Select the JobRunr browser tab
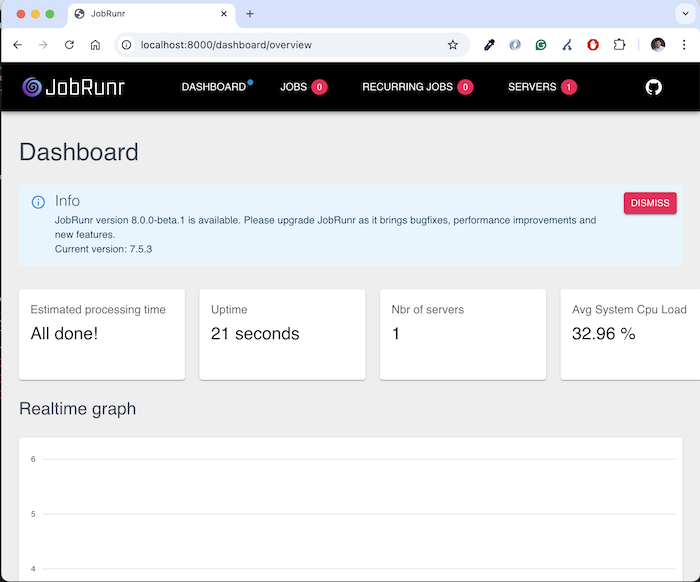Screen dimensions: 700x582 (x=152, y=14)
